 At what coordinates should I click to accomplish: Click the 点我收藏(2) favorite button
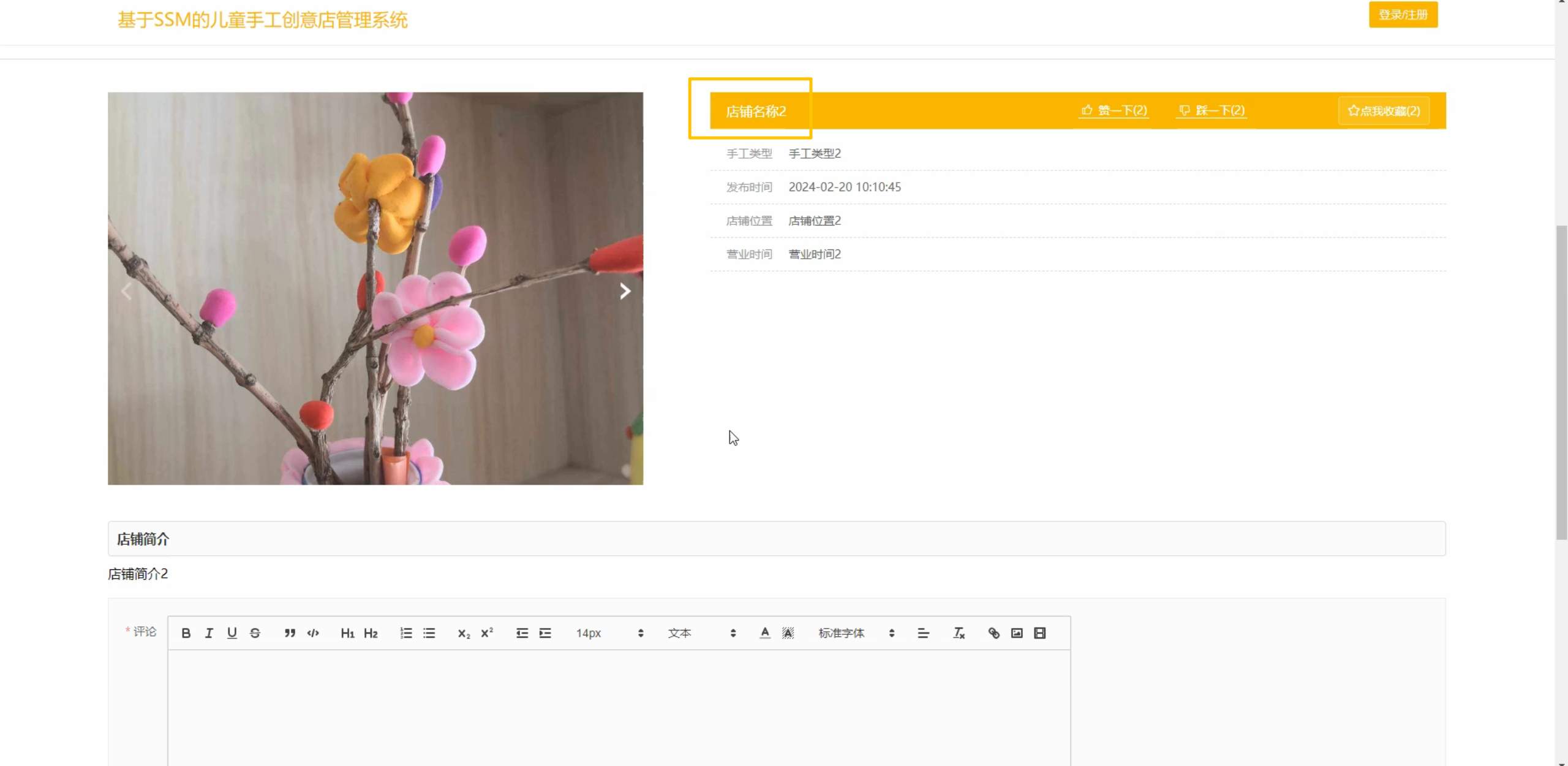[x=1384, y=111]
